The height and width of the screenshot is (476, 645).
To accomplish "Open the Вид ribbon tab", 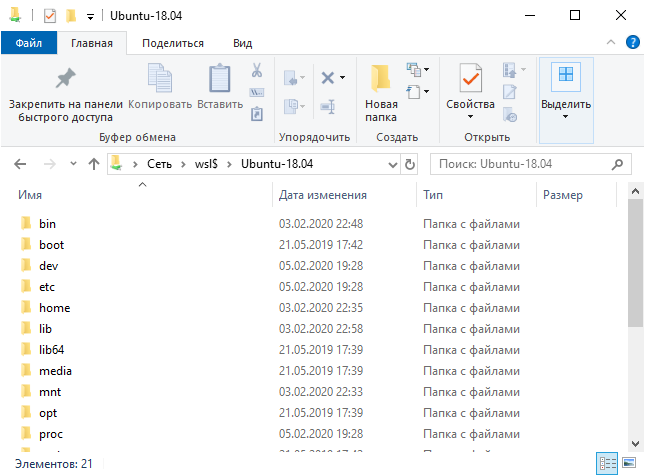I will click(x=242, y=43).
